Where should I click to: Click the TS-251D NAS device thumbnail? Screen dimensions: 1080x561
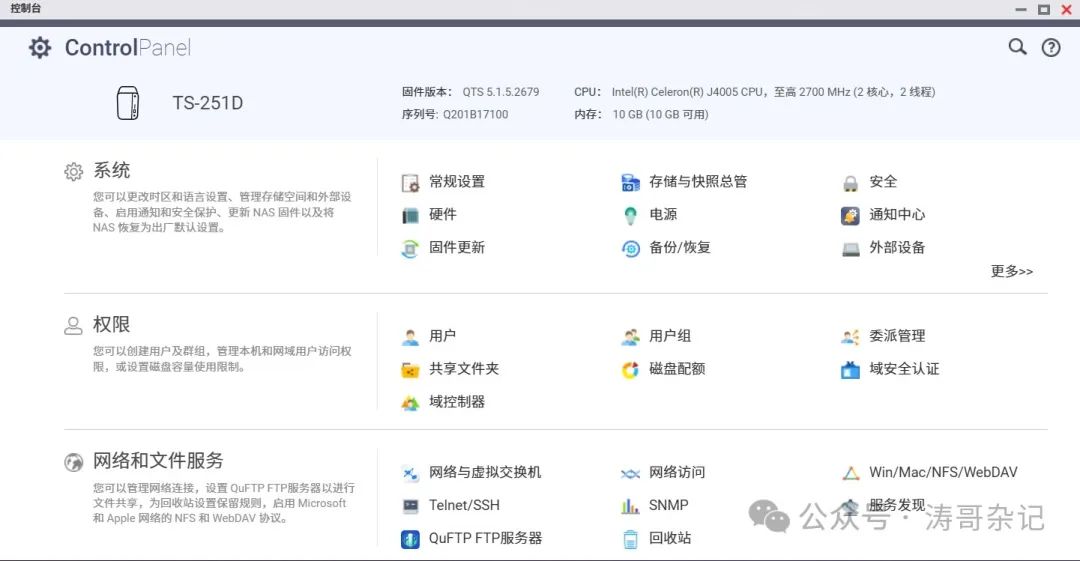[x=128, y=103]
